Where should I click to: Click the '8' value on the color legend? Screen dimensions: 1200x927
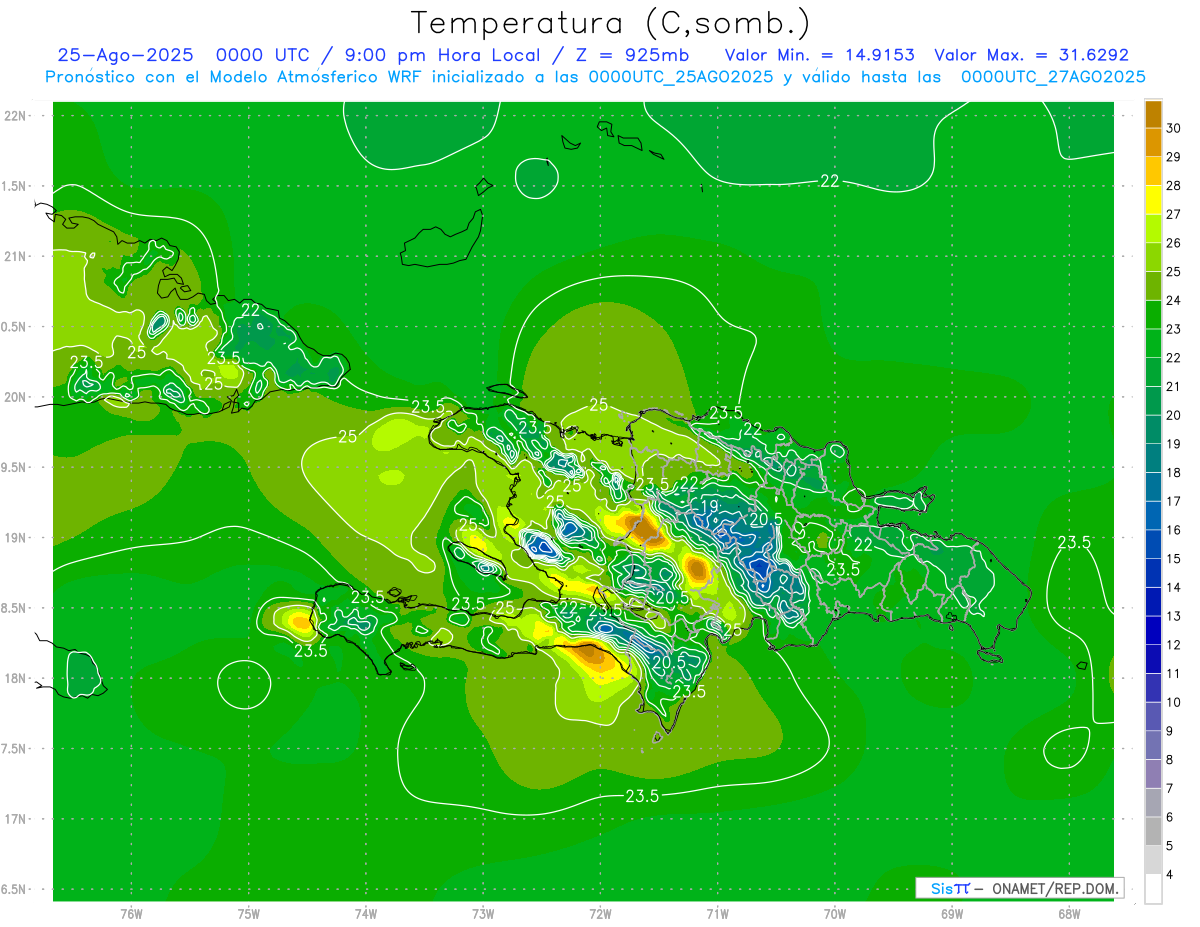point(1170,760)
